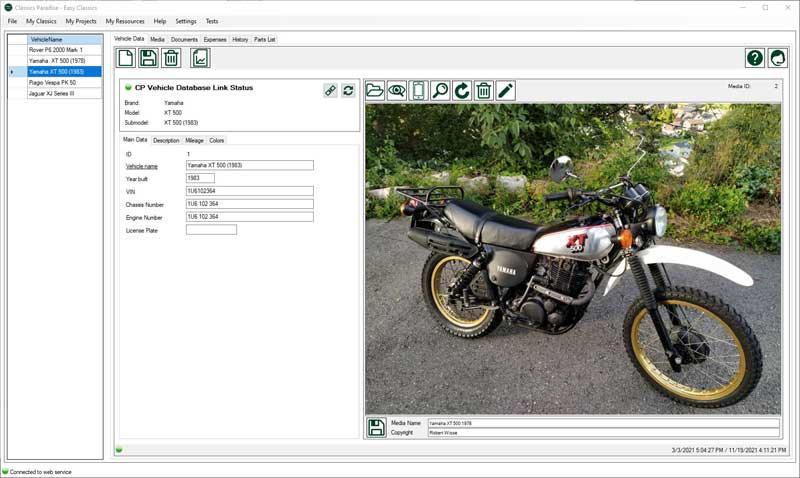Save vehicle data with the floppy disk icon

pyautogui.click(x=148, y=58)
